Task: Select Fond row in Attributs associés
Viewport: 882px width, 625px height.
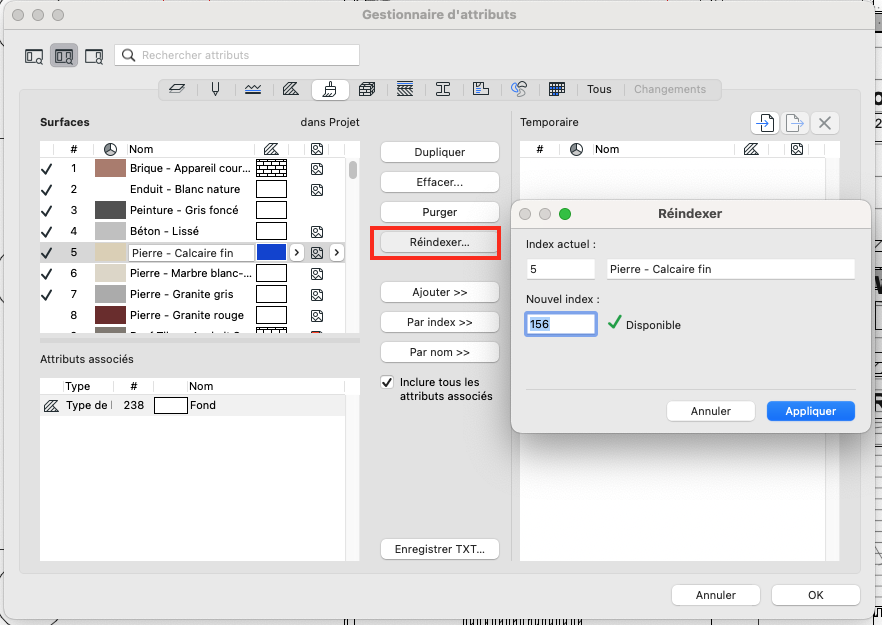Action: pyautogui.click(x=192, y=405)
